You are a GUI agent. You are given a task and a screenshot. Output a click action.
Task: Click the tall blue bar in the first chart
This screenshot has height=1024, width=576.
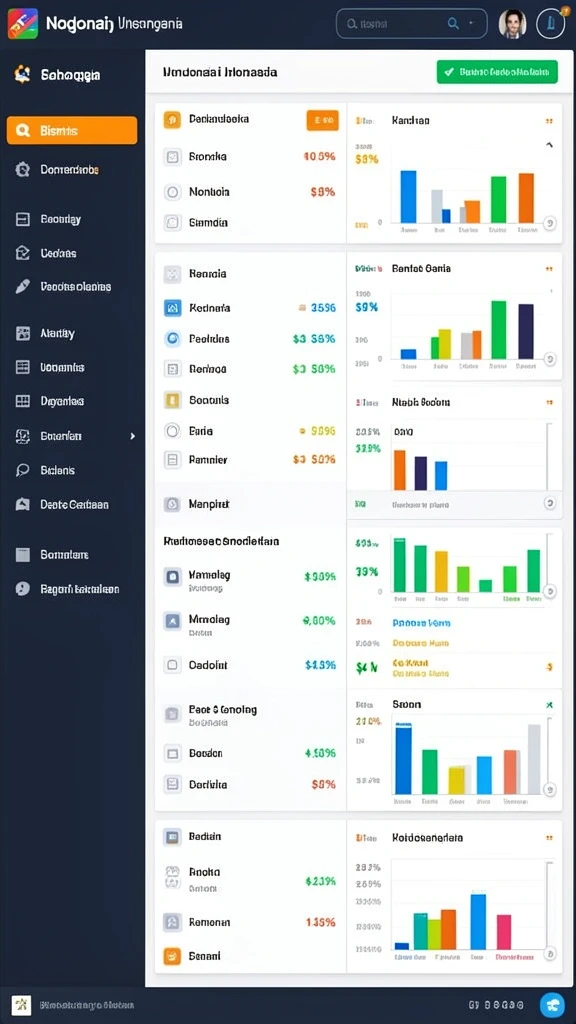(x=408, y=197)
